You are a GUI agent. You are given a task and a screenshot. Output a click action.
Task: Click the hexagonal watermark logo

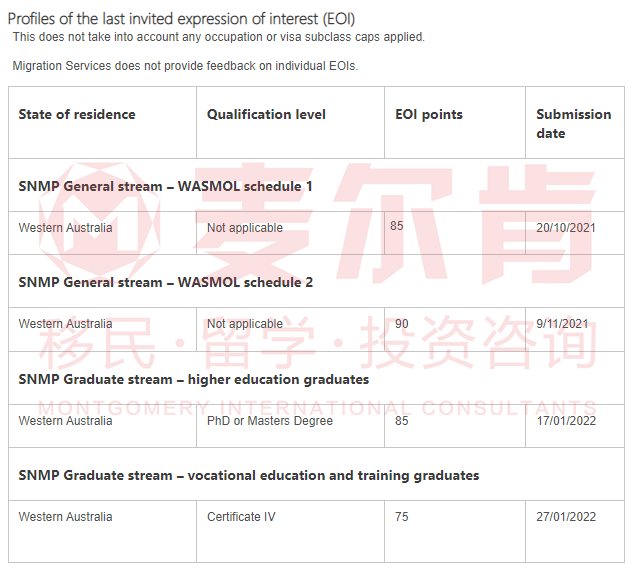[100, 220]
